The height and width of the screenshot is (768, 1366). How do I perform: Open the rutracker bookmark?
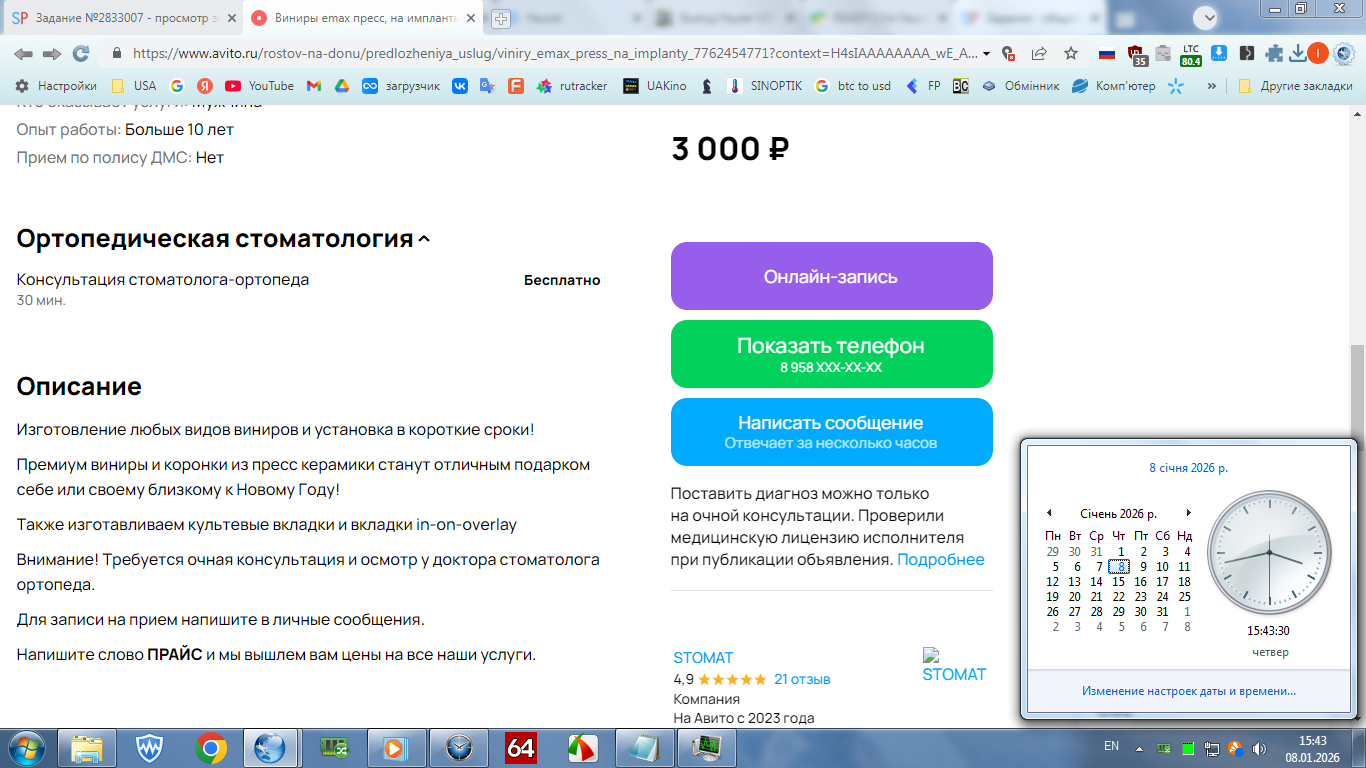pos(572,86)
